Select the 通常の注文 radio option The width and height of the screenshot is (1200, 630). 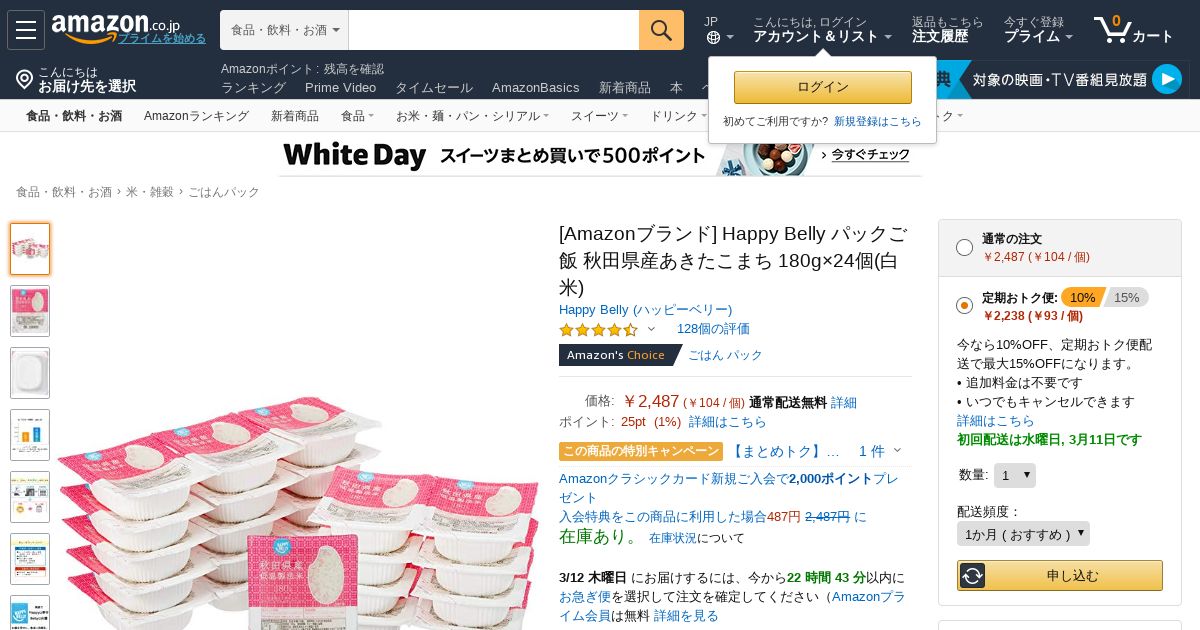[964, 248]
